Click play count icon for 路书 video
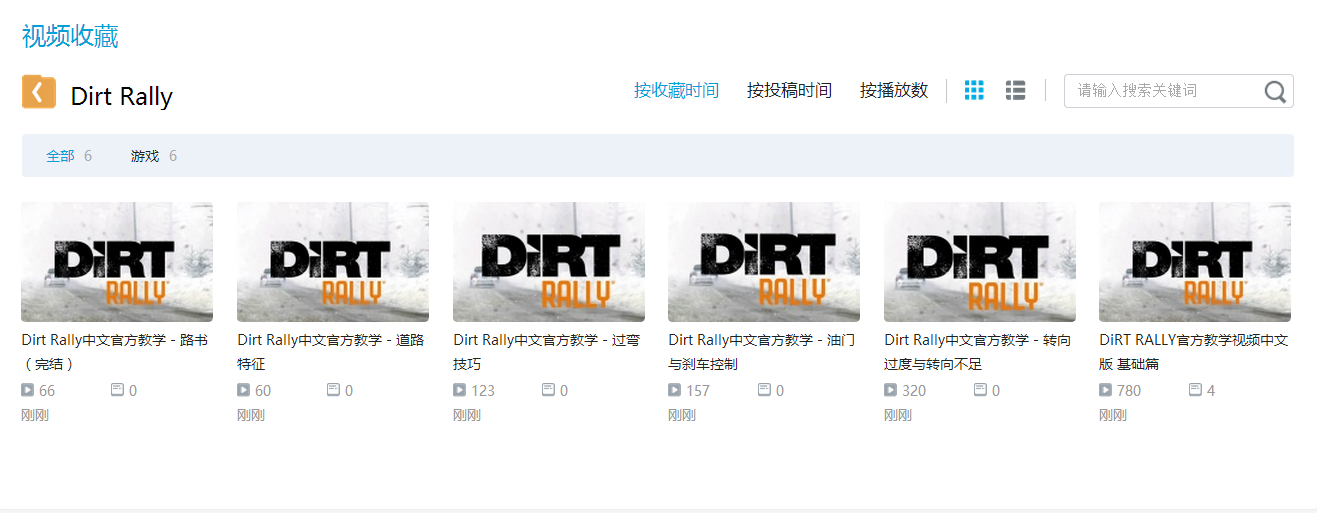 [x=28, y=390]
